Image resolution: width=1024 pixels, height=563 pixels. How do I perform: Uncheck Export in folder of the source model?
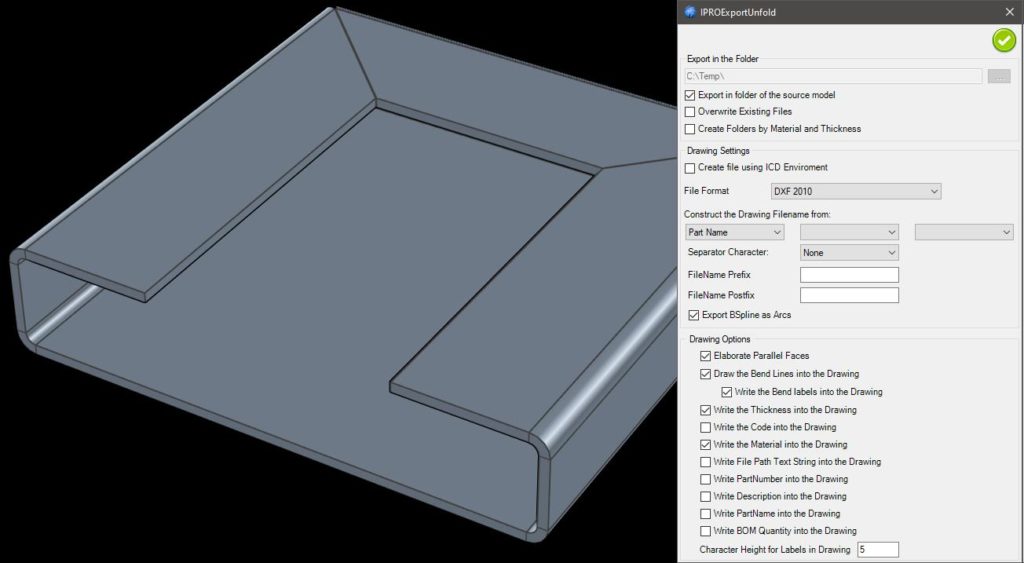pyautogui.click(x=690, y=95)
